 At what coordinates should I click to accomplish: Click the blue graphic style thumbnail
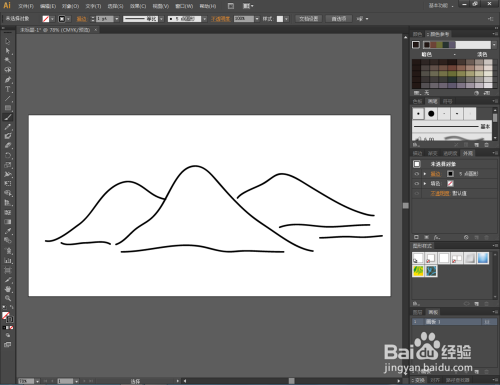click(x=483, y=258)
